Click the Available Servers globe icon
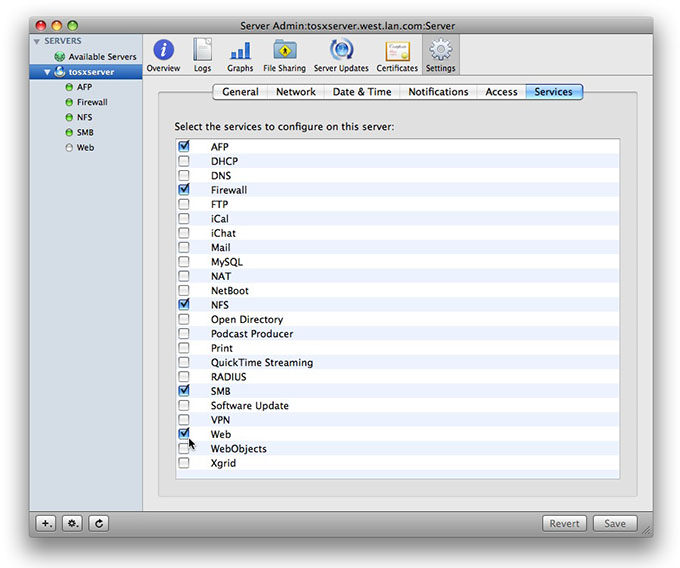This screenshot has width=680, height=568. point(59,57)
